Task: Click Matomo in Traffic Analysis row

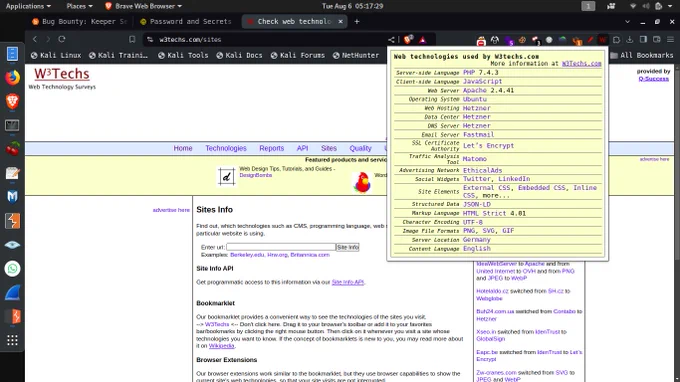Action: [x=474, y=159]
